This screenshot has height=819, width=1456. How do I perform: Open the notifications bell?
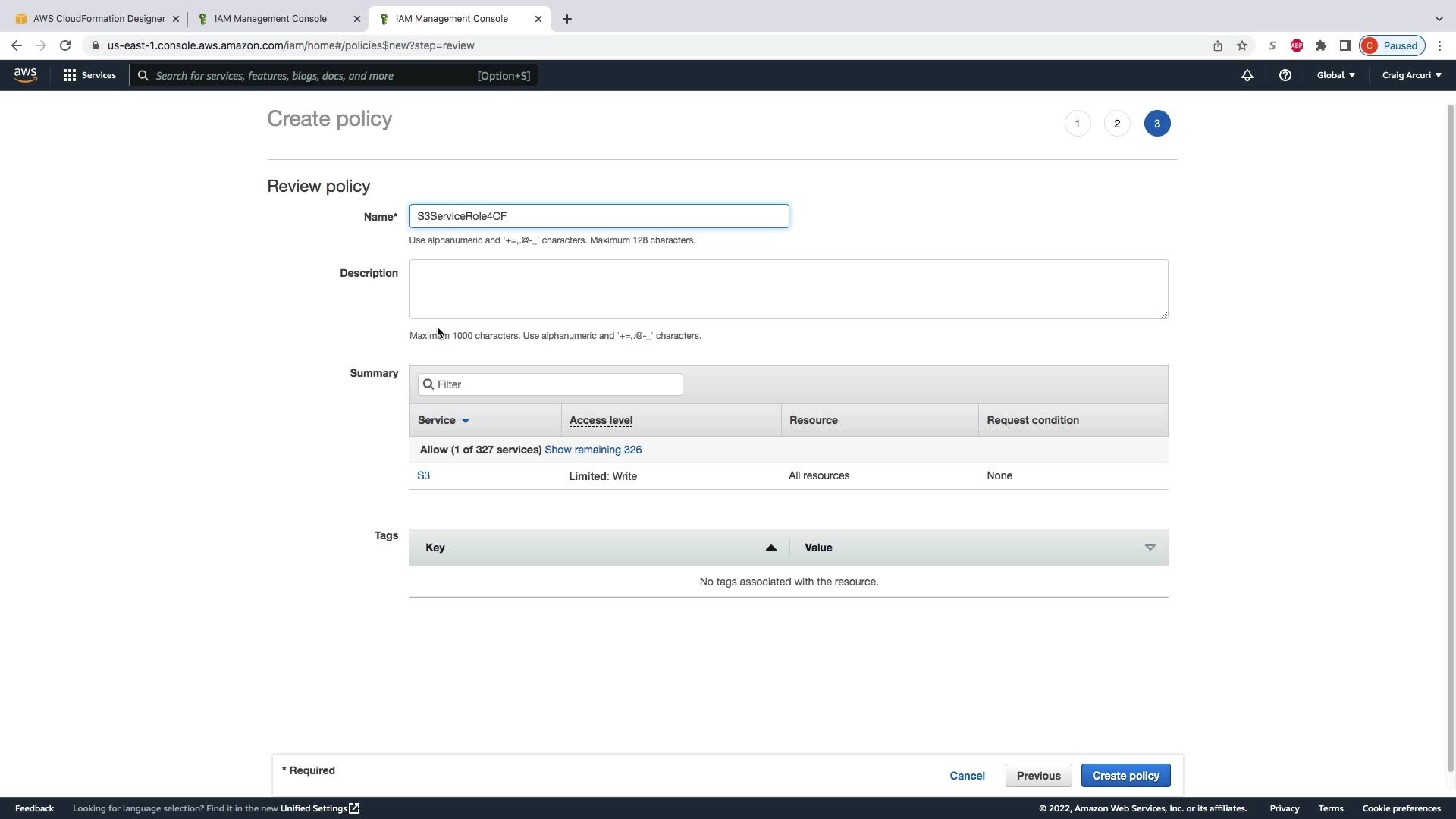click(1247, 75)
